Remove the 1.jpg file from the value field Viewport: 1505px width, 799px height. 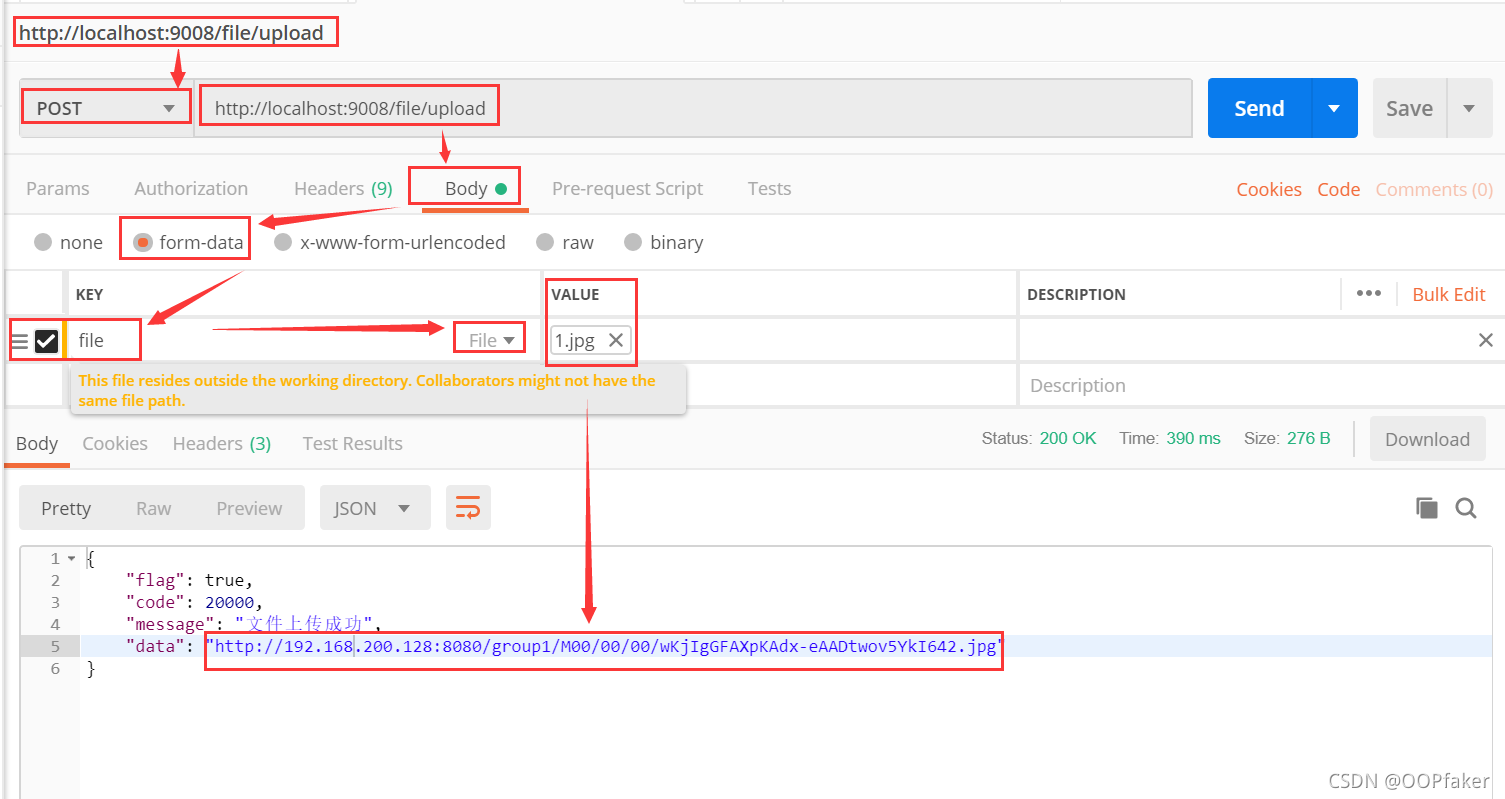pos(615,340)
